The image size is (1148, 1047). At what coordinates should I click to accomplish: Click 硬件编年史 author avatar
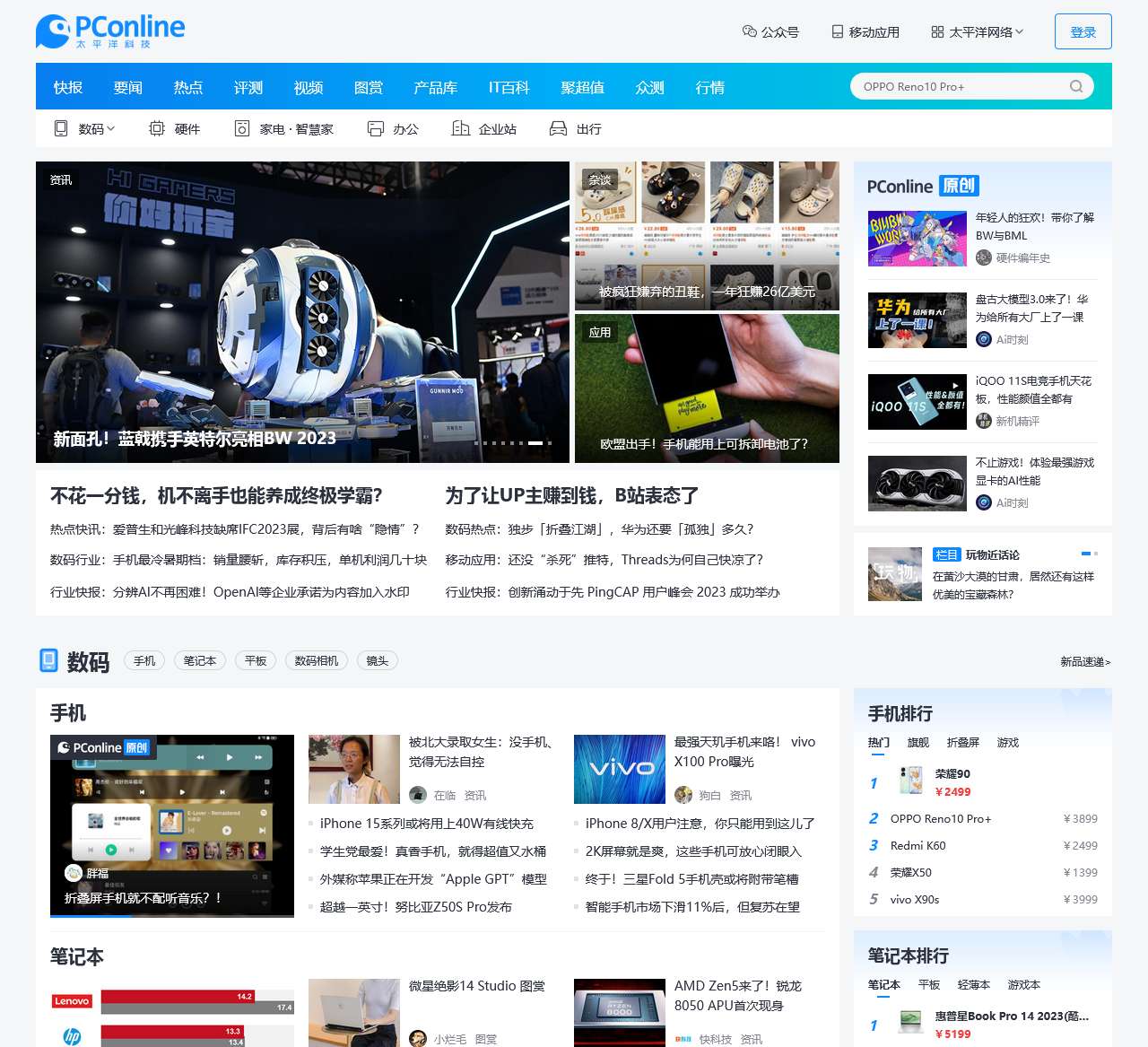(x=984, y=257)
